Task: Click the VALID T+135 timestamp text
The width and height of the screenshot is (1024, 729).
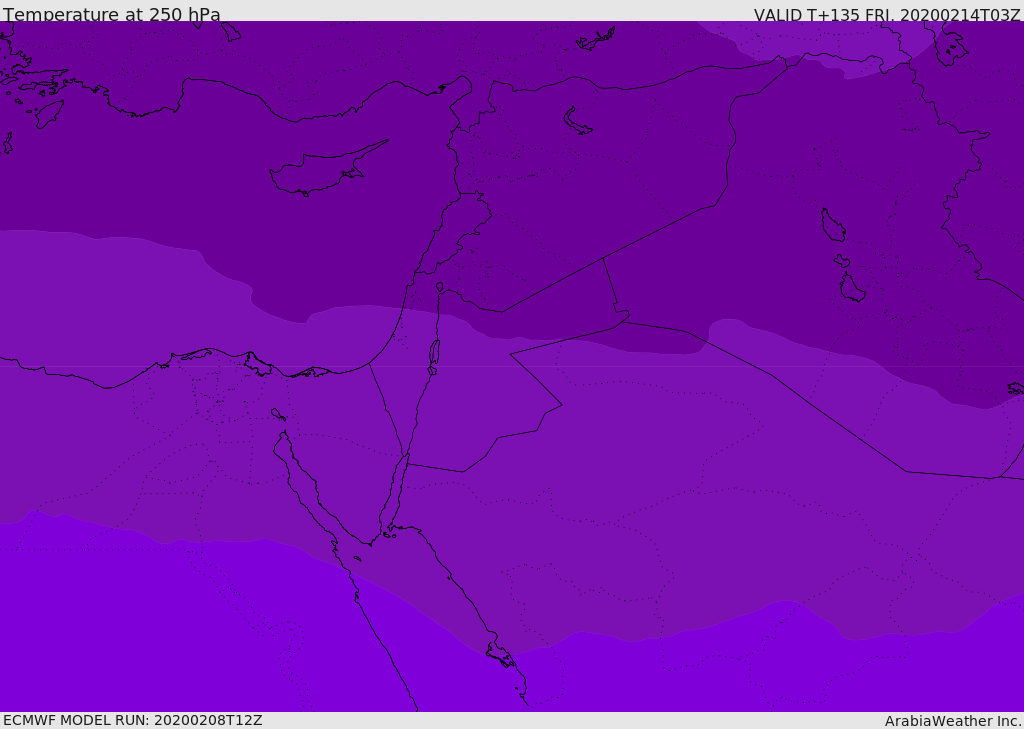Action: click(886, 15)
